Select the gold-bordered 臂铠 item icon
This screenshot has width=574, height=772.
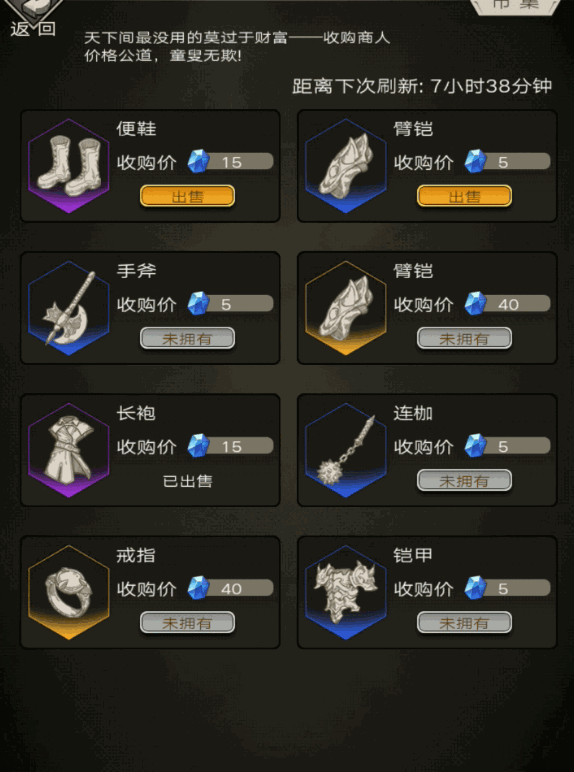click(x=346, y=308)
